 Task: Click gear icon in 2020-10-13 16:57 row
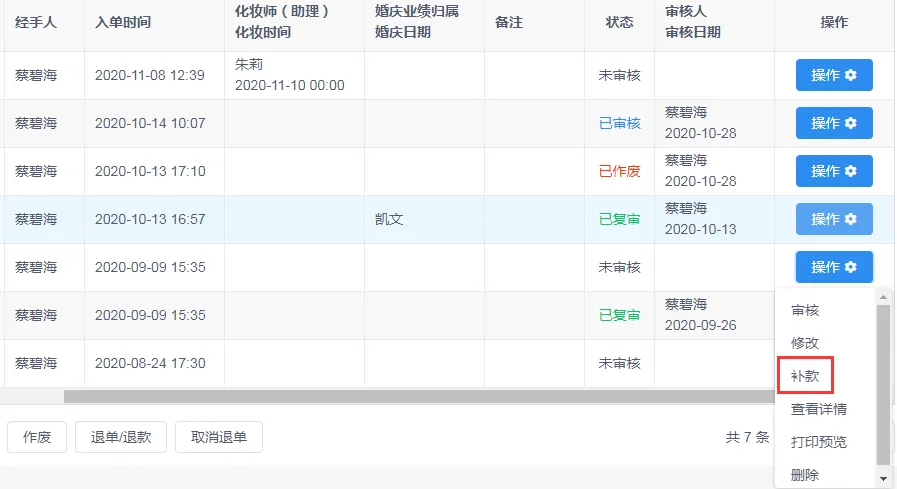[x=851, y=219]
